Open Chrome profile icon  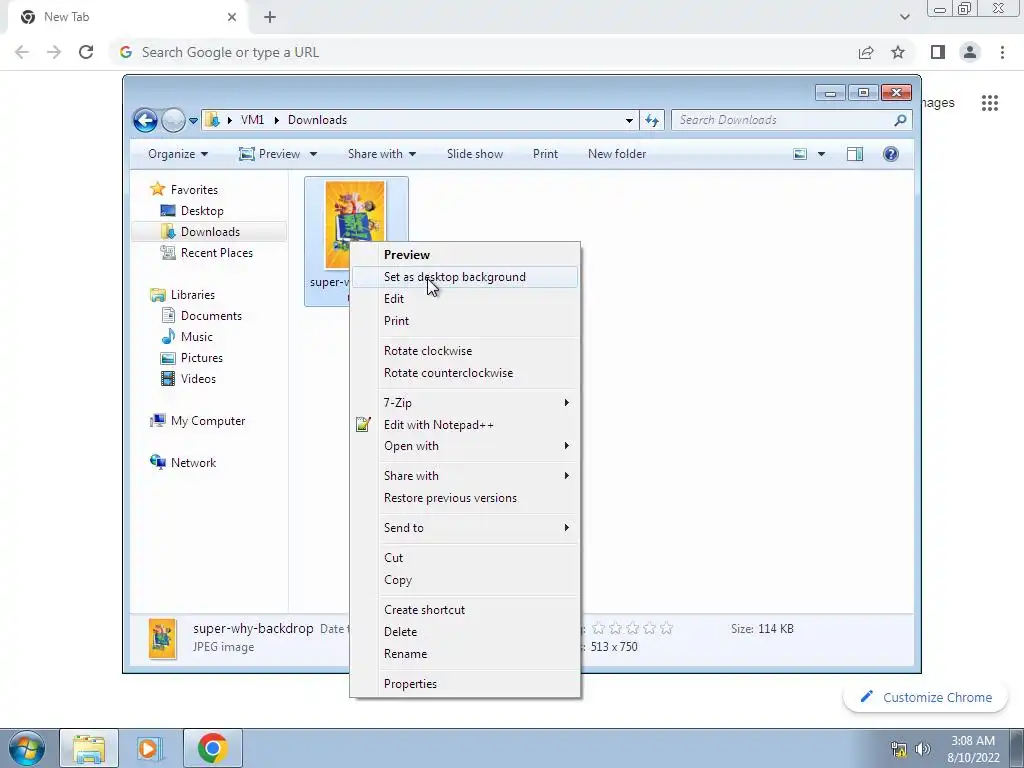click(970, 52)
